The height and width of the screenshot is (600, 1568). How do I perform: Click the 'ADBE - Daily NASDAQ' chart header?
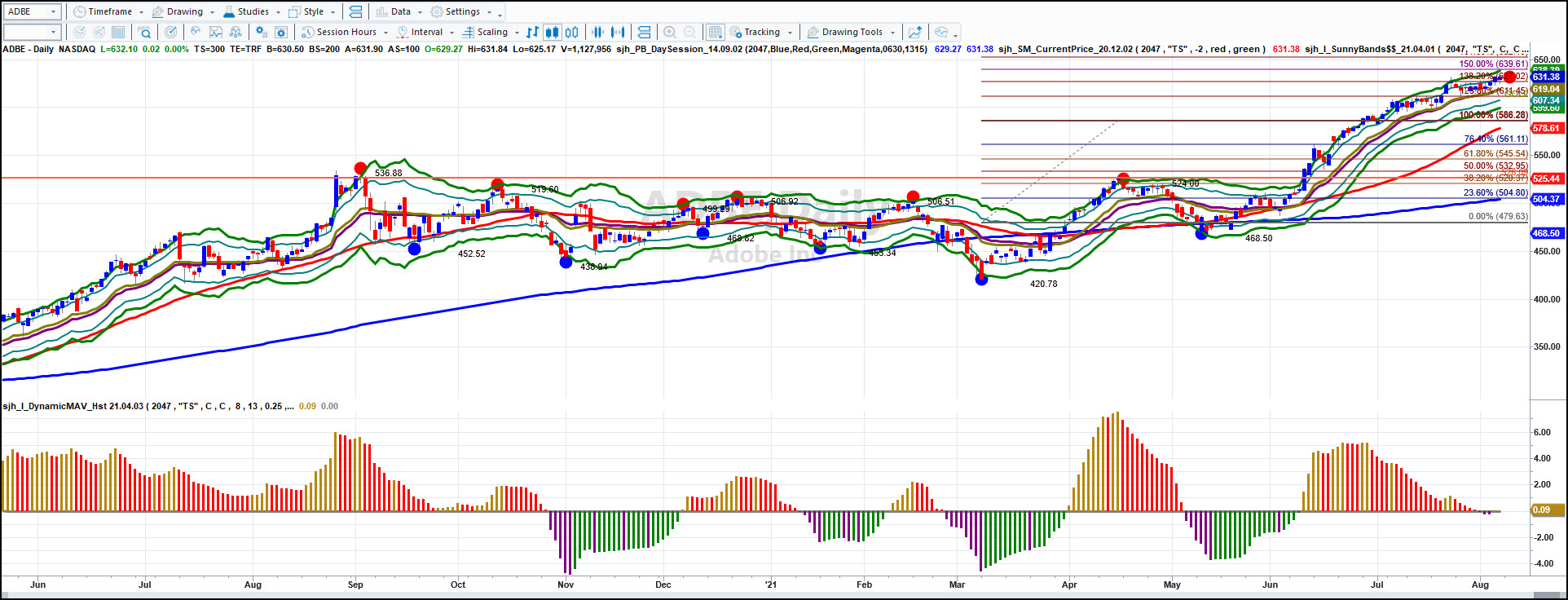click(49, 49)
